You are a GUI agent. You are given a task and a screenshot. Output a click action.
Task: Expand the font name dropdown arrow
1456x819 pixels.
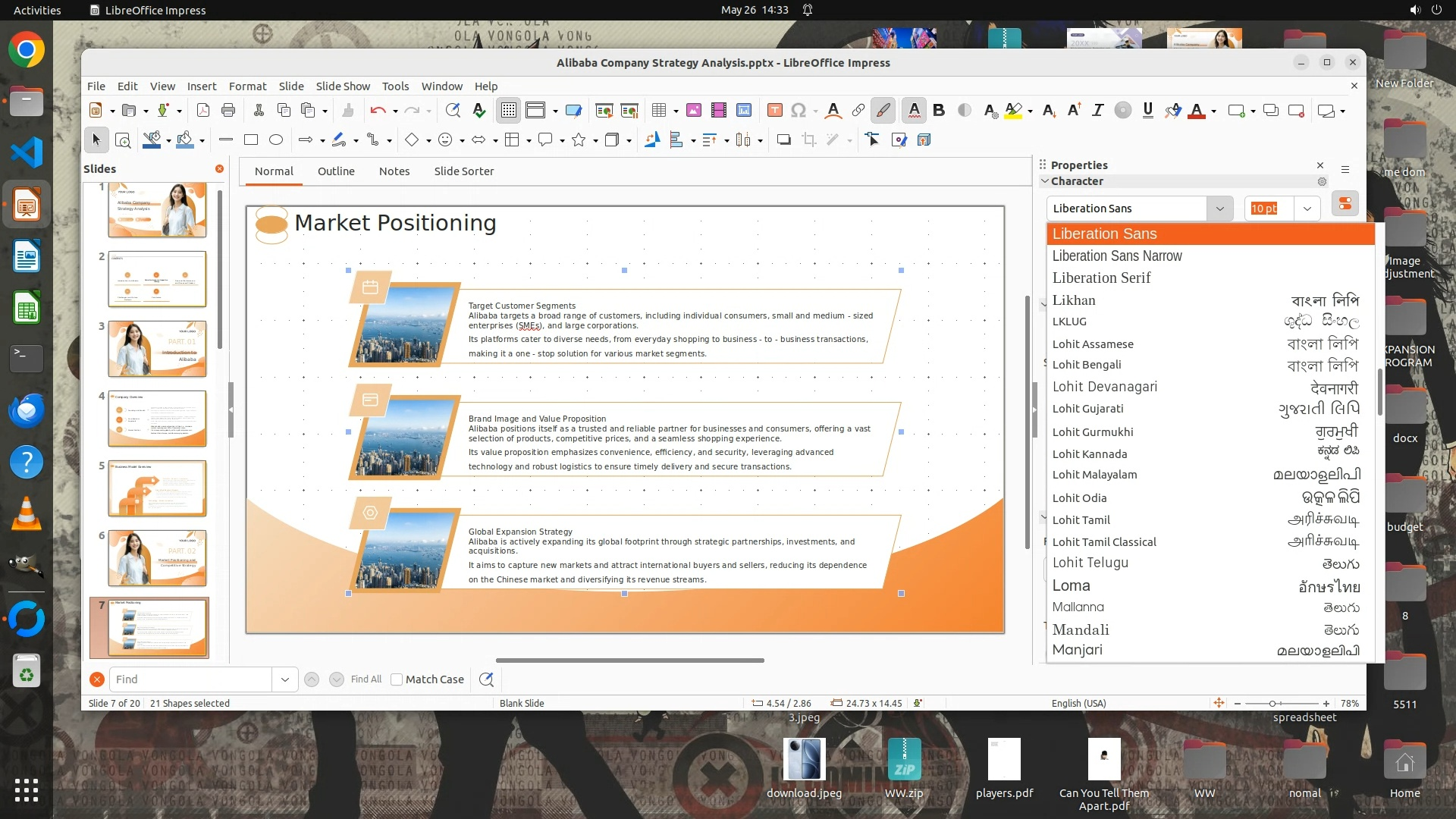pyautogui.click(x=1219, y=209)
